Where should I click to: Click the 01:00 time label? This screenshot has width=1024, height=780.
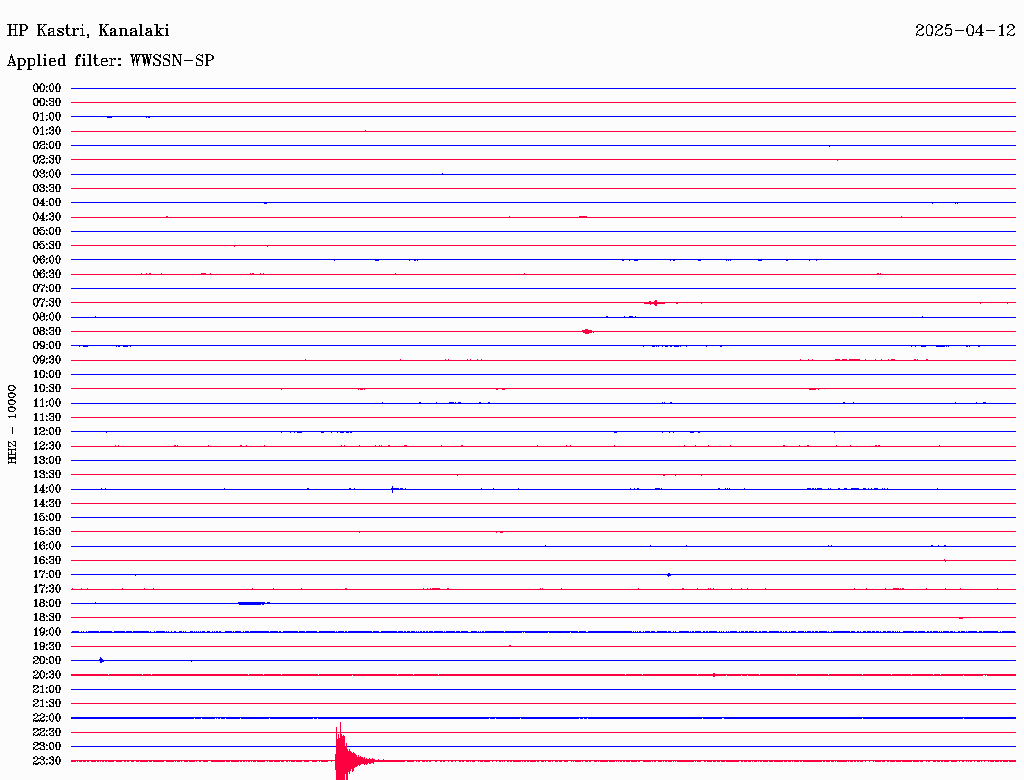click(47, 117)
